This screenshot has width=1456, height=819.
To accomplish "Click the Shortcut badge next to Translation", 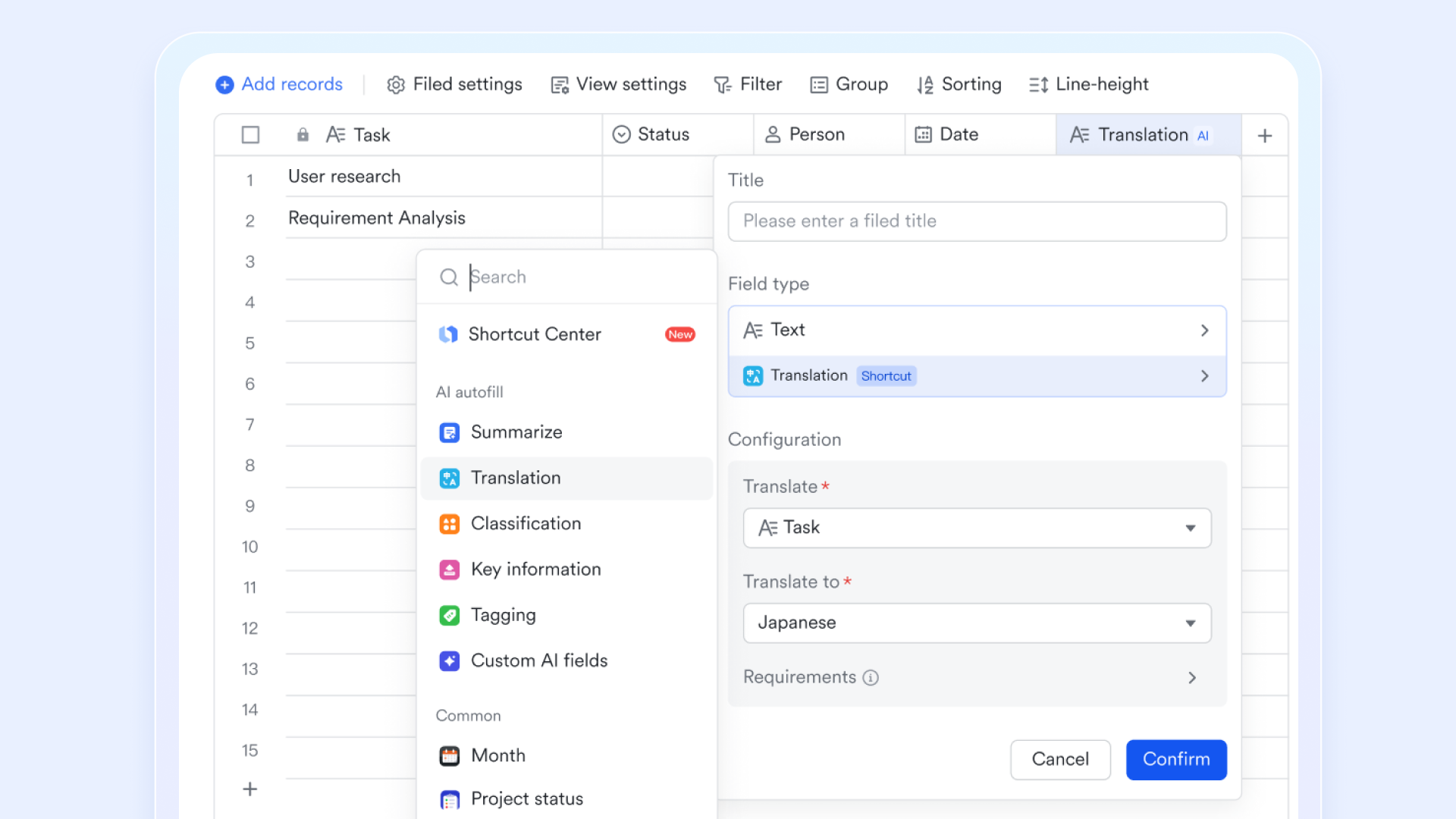I will click(886, 376).
